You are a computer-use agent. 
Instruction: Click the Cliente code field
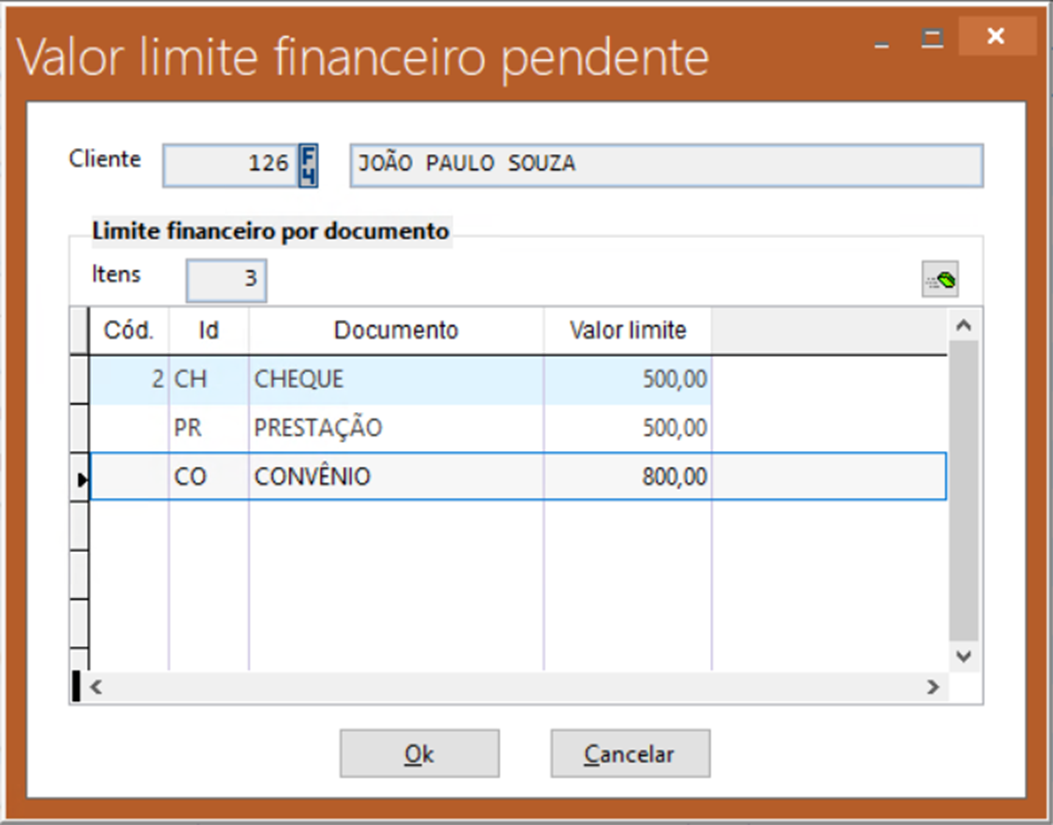coord(229,165)
